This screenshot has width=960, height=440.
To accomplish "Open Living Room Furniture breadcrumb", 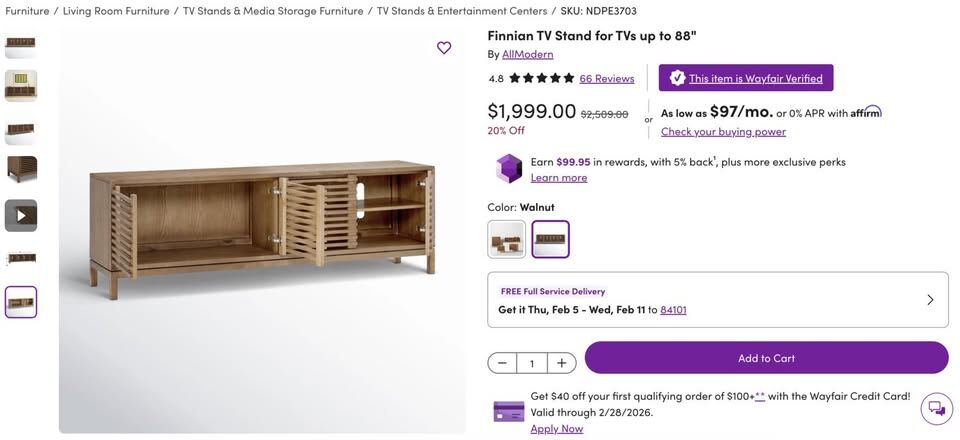I will tap(116, 11).
